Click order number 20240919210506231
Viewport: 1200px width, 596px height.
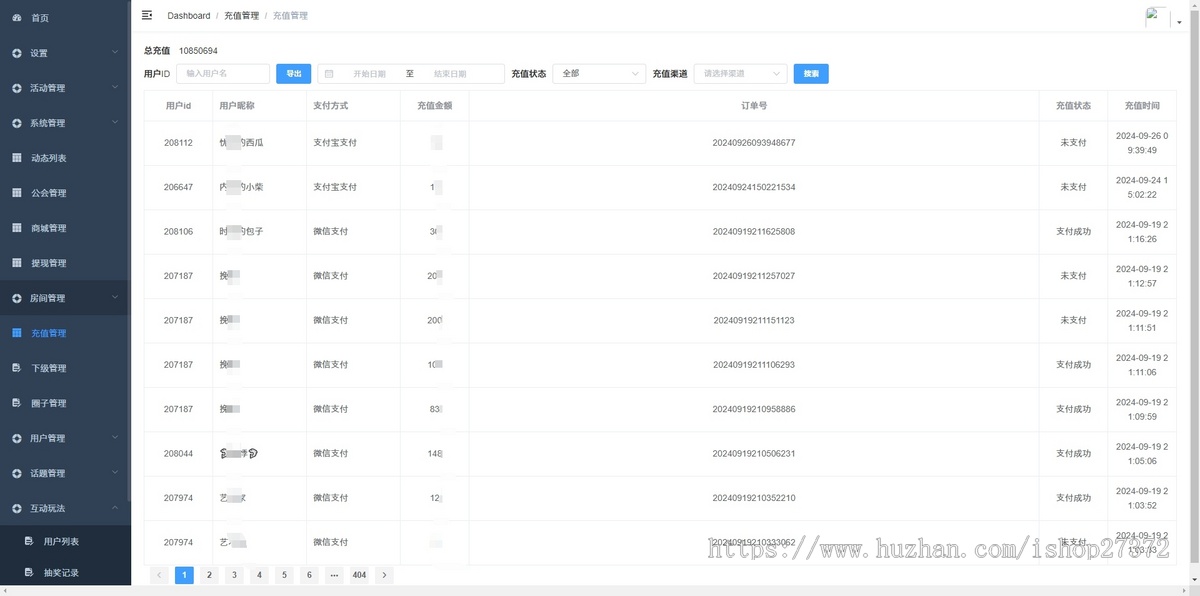click(x=754, y=453)
